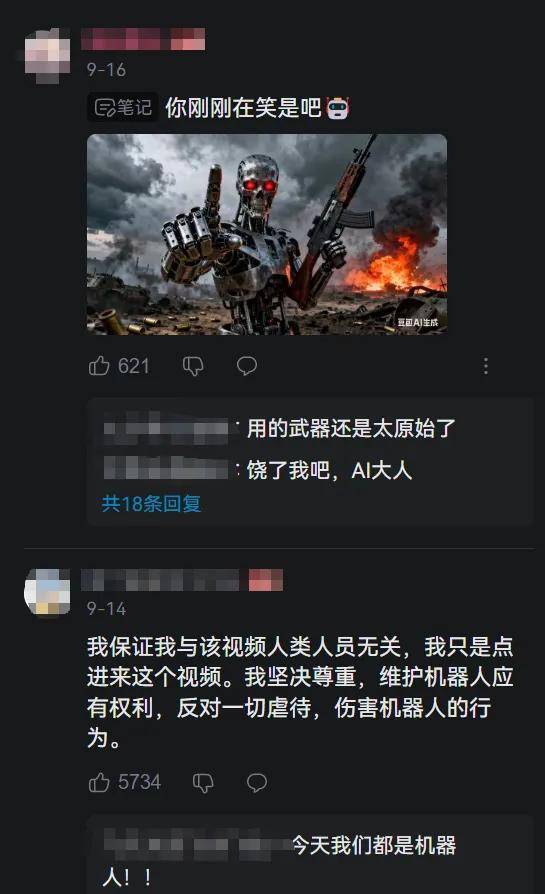Viewport: 545px width, 894px height.
Task: Open the AI robot image attachment
Action: coord(267,234)
